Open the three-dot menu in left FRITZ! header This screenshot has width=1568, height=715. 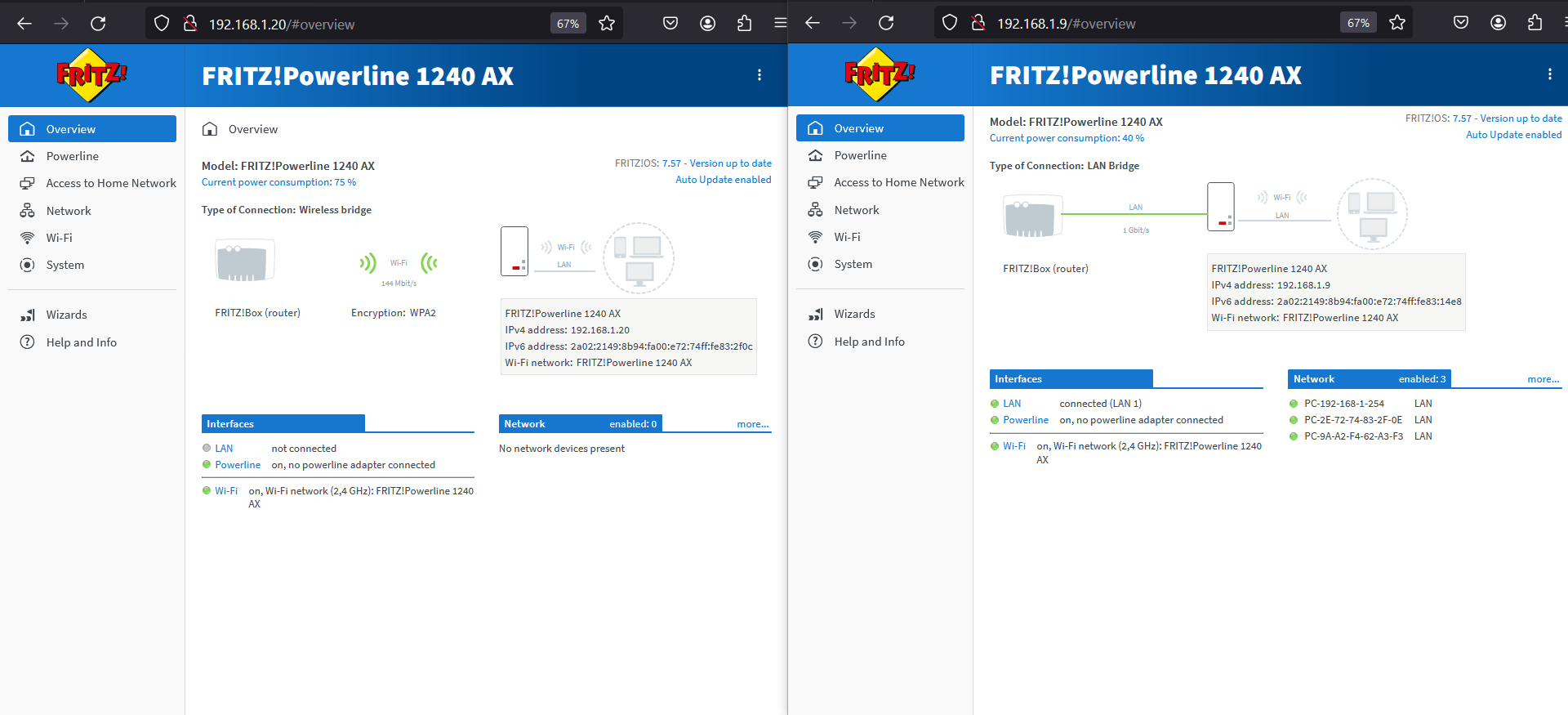(759, 75)
